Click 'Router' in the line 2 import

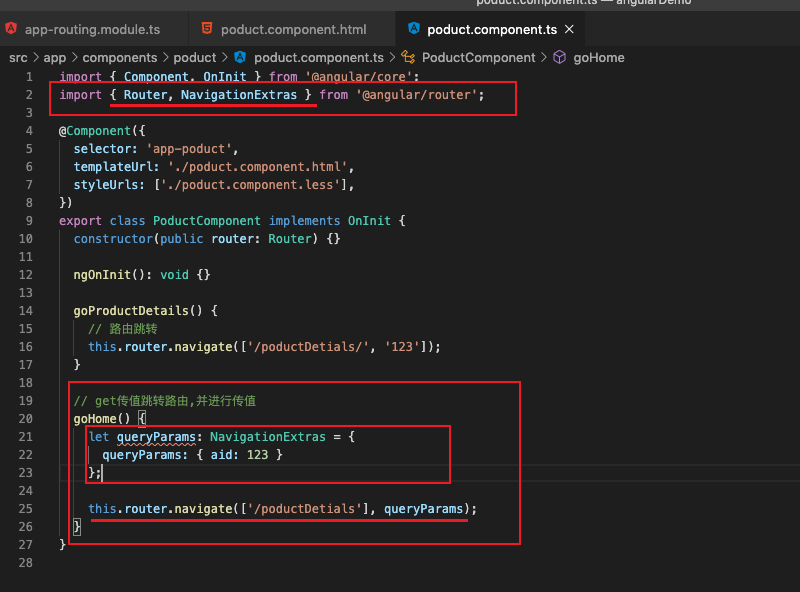145,95
